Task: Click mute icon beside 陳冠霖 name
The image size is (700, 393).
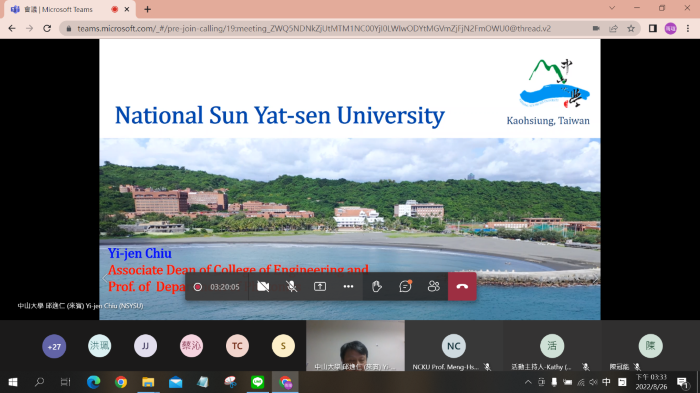Action: coord(637,367)
